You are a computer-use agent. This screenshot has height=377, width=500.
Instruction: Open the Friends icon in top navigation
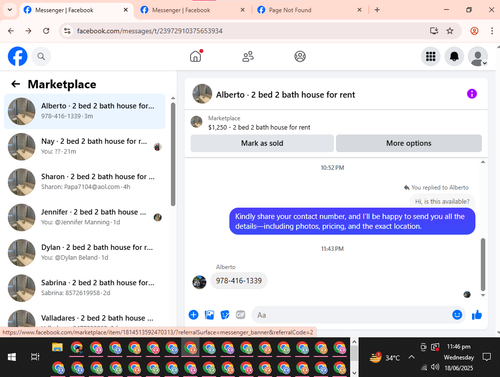pos(248,56)
